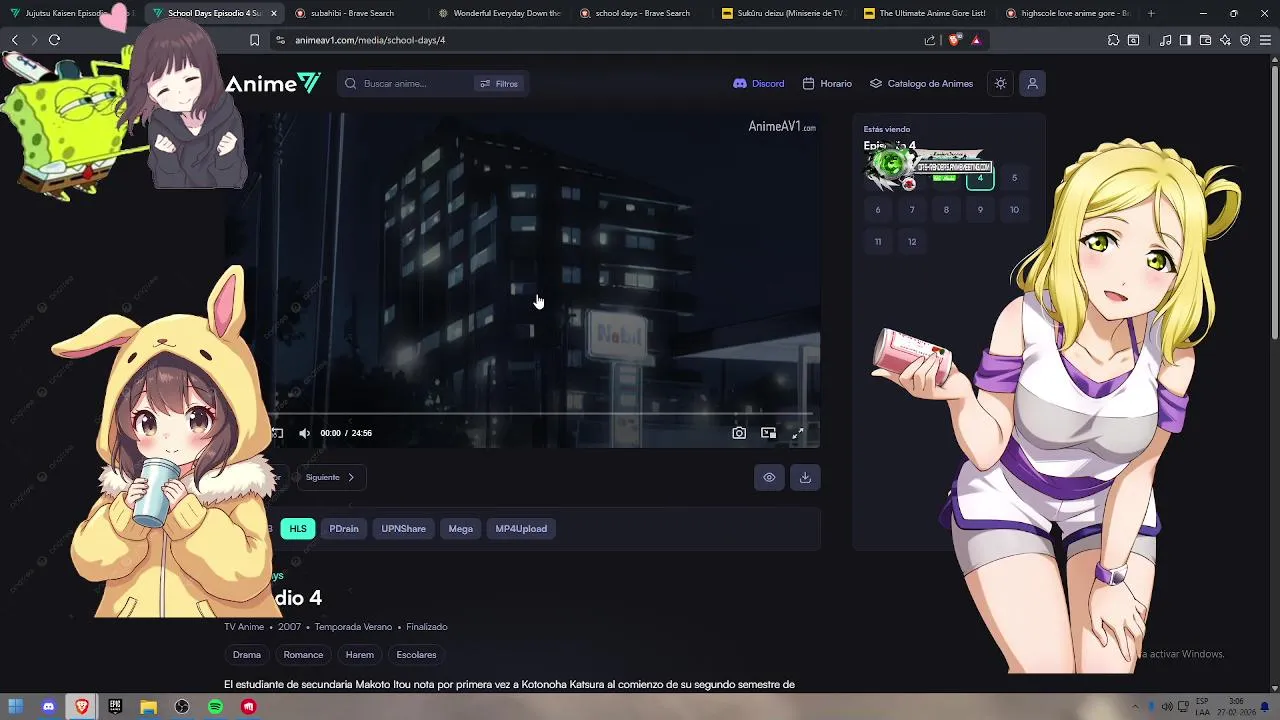Image resolution: width=1280 pixels, height=720 pixels.
Task: Close the School Days Episodio 4 tab
Action: point(273,13)
